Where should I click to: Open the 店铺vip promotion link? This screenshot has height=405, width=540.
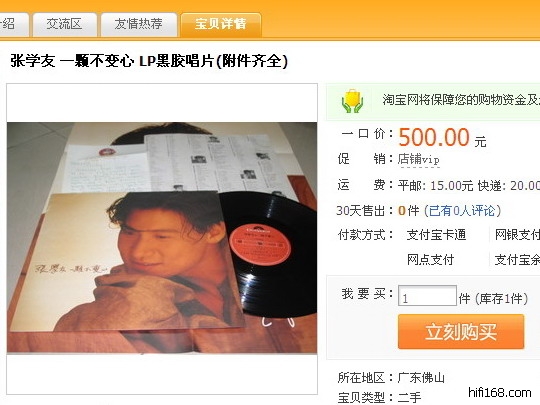(418, 159)
